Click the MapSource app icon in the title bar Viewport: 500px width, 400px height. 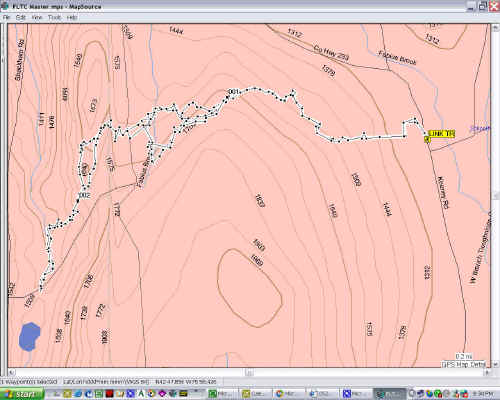[5, 6]
